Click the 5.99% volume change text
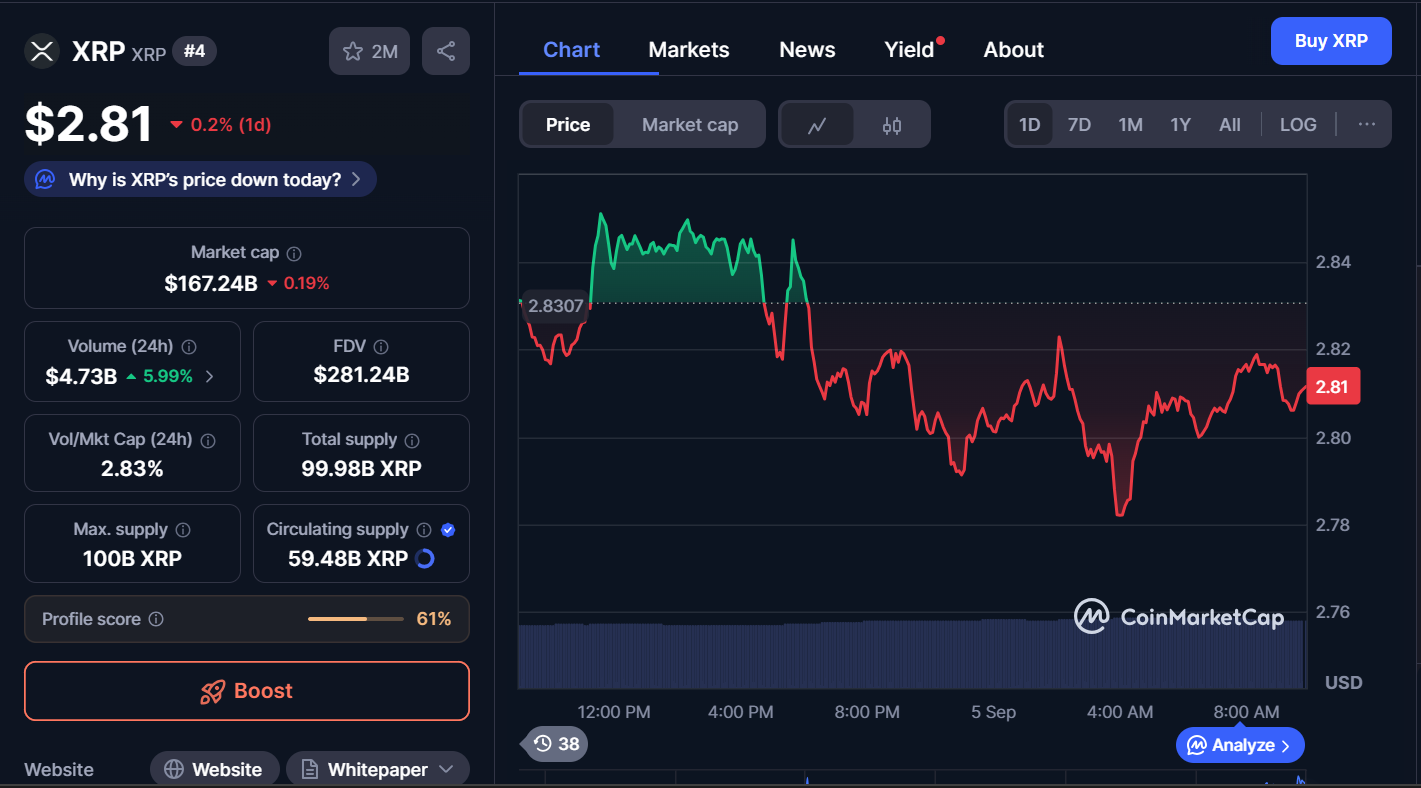The width and height of the screenshot is (1421, 788). point(167,377)
